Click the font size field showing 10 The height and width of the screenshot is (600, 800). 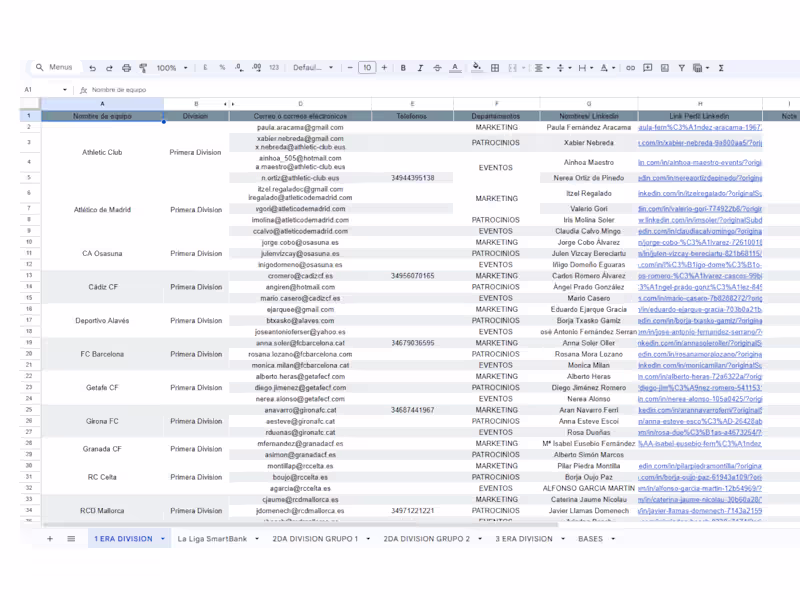[367, 67]
